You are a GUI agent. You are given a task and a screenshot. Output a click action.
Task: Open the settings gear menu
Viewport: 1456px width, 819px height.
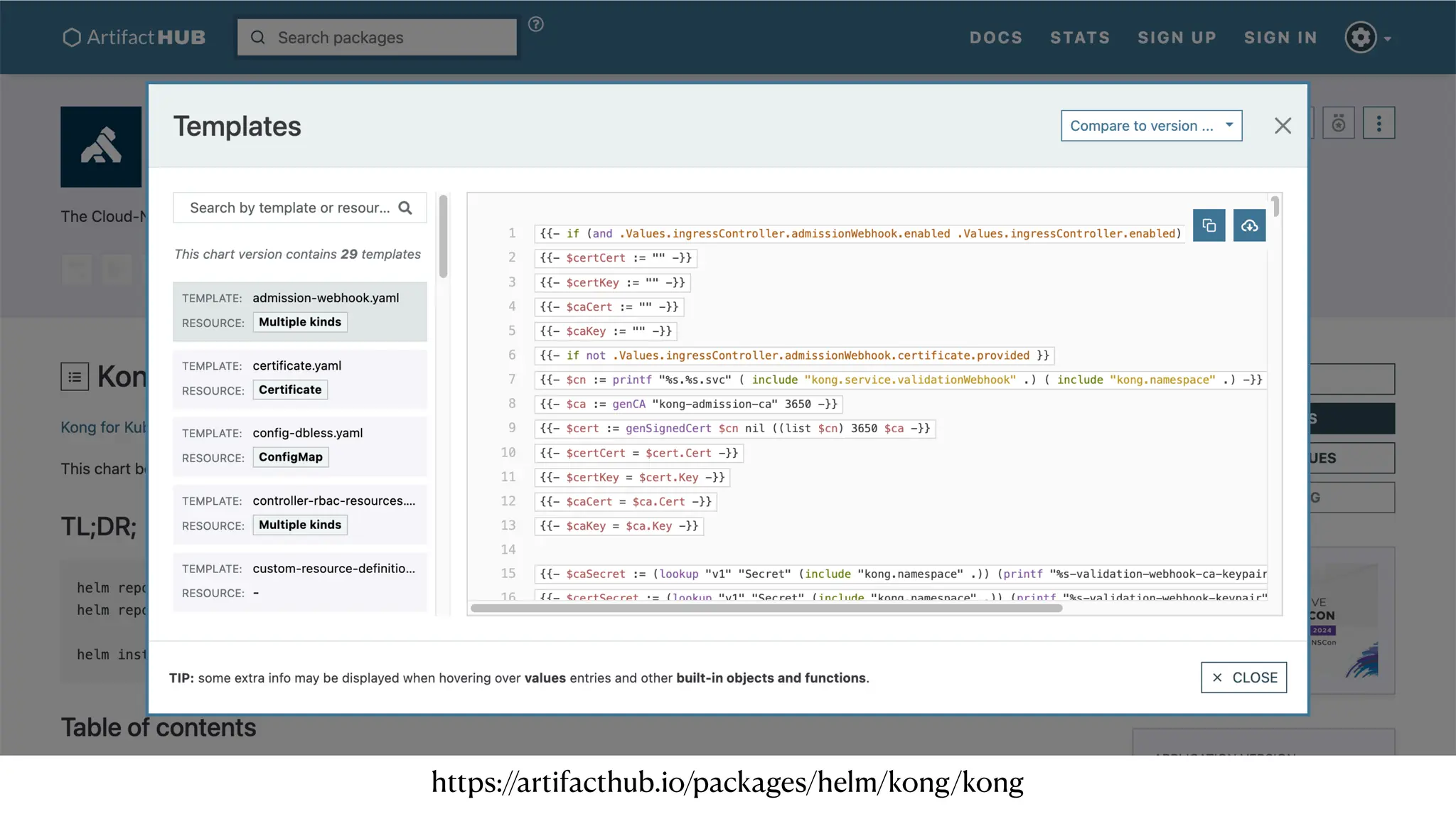coord(1367,37)
